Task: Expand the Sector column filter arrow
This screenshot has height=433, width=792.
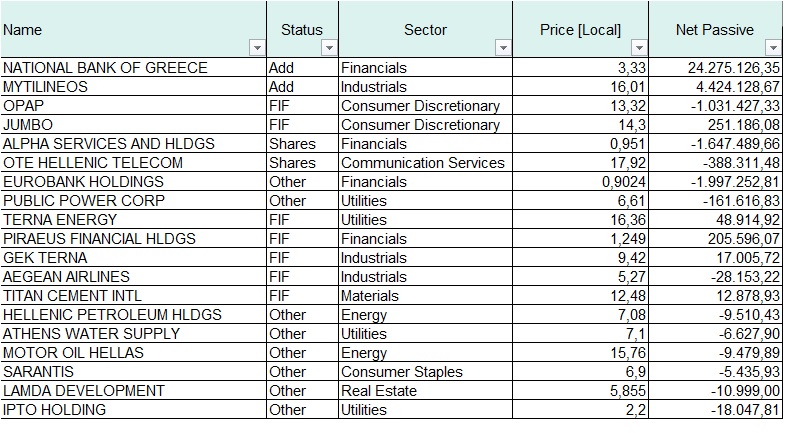Action: (503, 49)
